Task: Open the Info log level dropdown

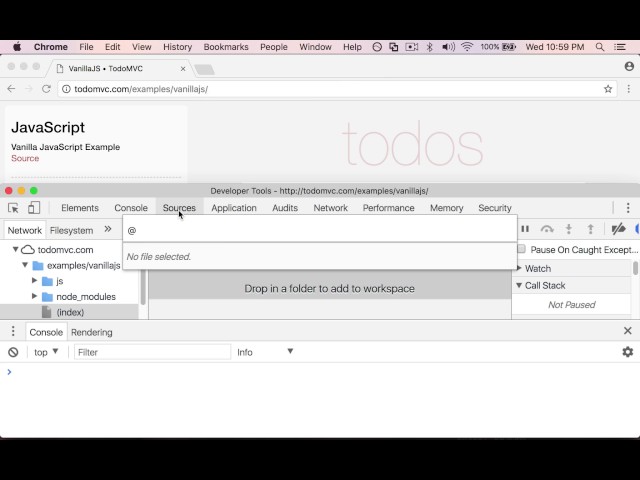Action: click(x=264, y=352)
